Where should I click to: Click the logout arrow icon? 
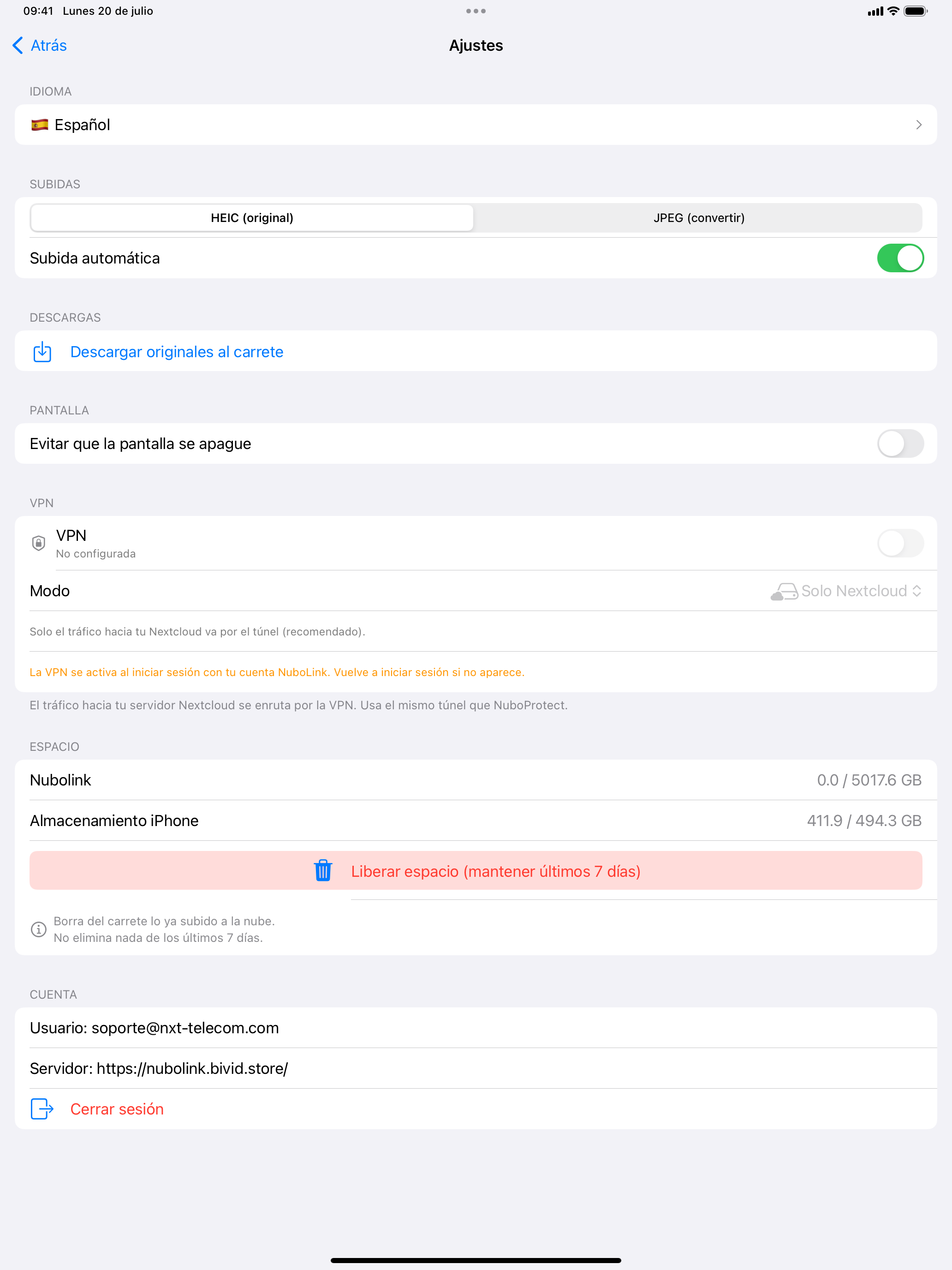(x=42, y=1108)
